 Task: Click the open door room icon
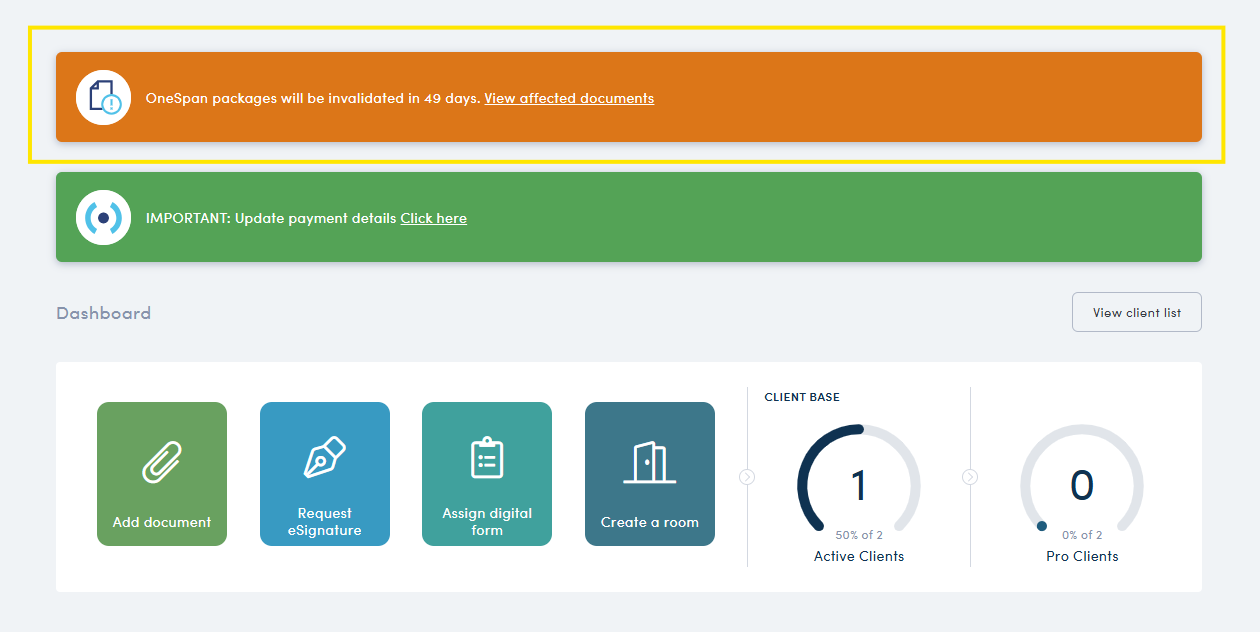(x=650, y=463)
